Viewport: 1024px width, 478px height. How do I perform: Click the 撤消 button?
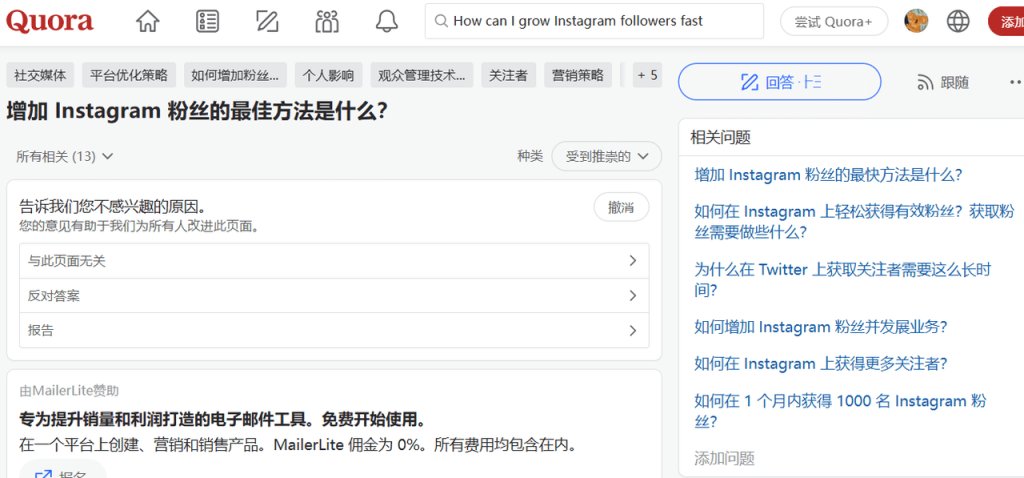click(621, 207)
